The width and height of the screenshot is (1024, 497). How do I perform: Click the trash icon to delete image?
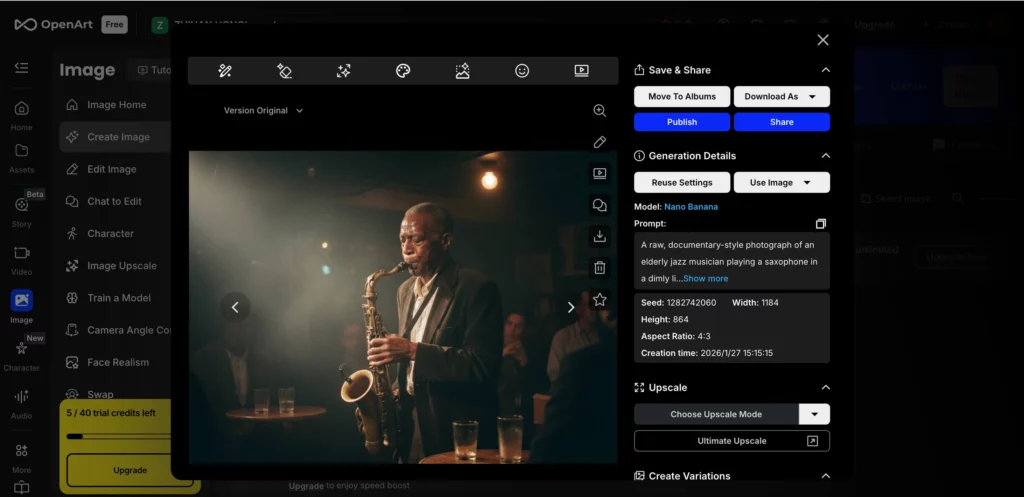tap(600, 268)
